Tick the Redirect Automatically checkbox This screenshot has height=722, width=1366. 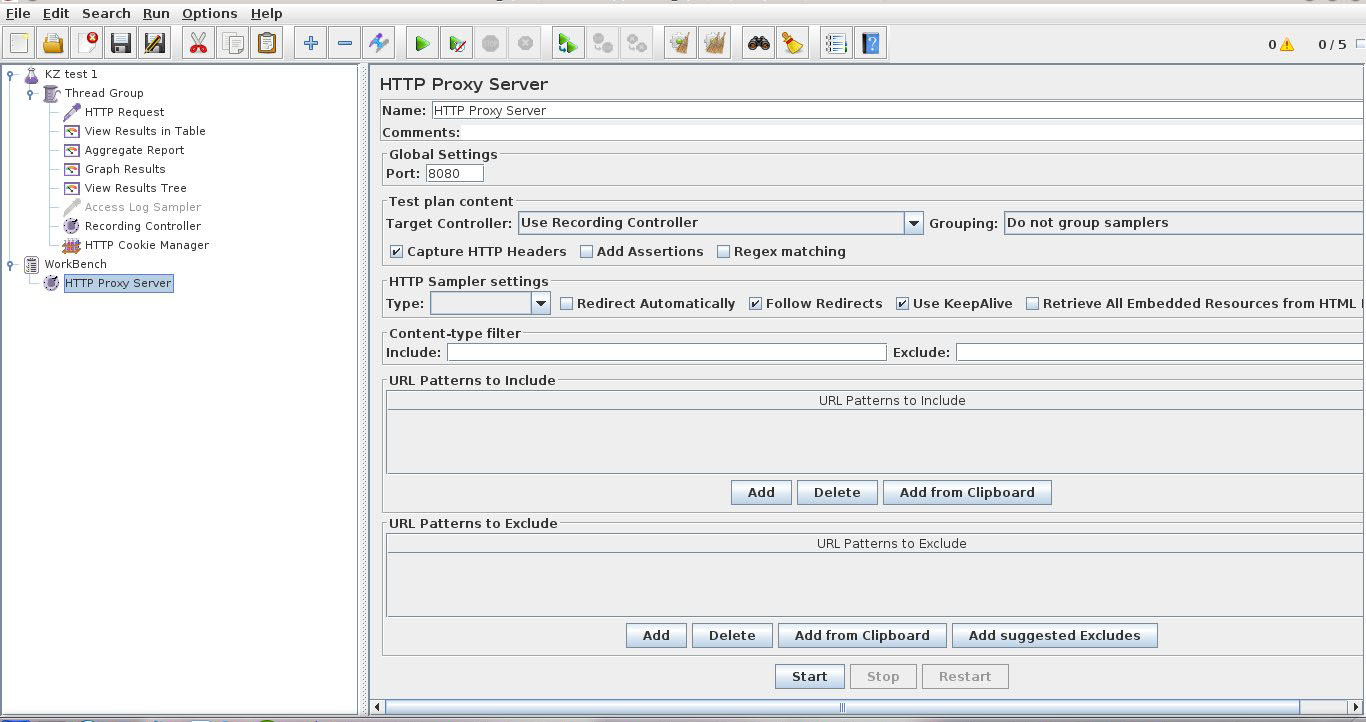(567, 304)
